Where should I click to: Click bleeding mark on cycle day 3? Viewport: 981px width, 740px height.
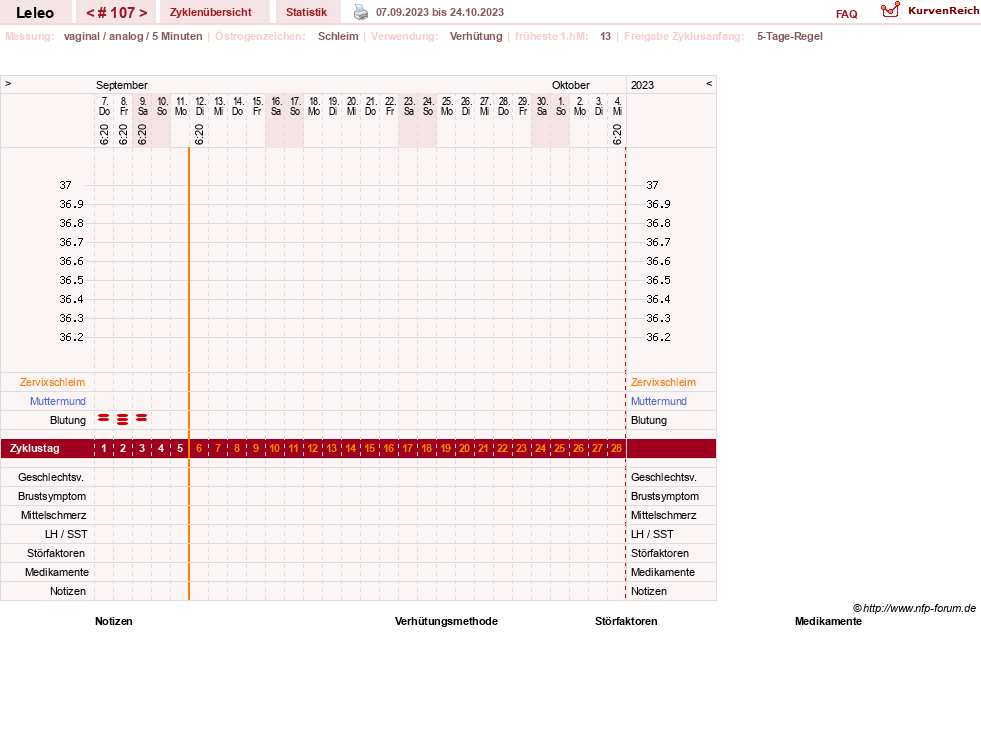click(142, 418)
